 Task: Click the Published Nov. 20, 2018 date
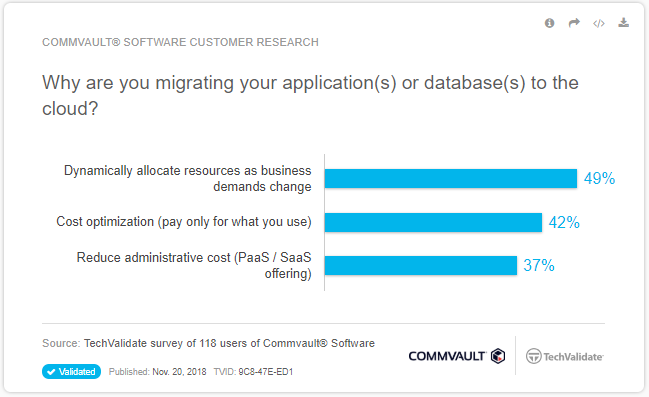point(158,372)
